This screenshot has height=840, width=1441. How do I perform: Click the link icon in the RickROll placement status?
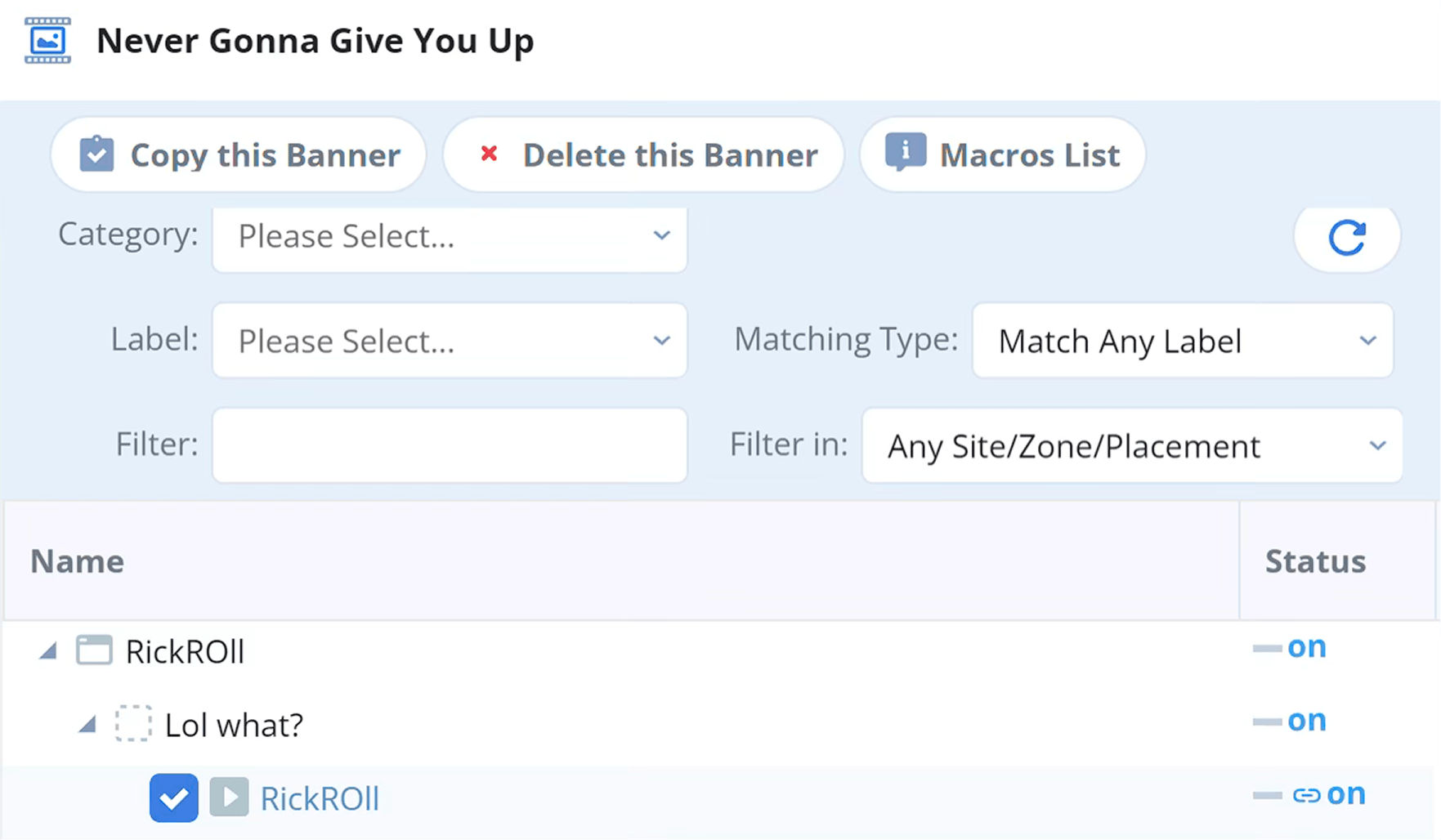tap(1306, 795)
